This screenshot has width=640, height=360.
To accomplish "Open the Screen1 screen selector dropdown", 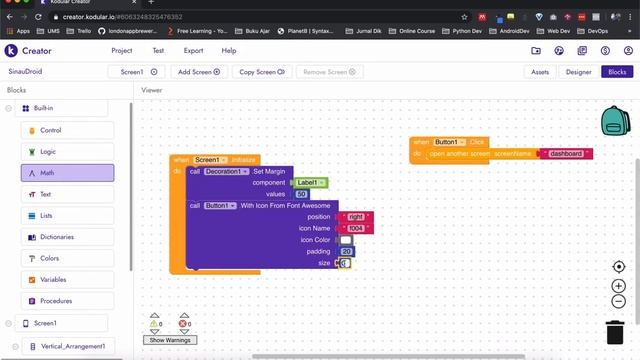I will point(137,72).
